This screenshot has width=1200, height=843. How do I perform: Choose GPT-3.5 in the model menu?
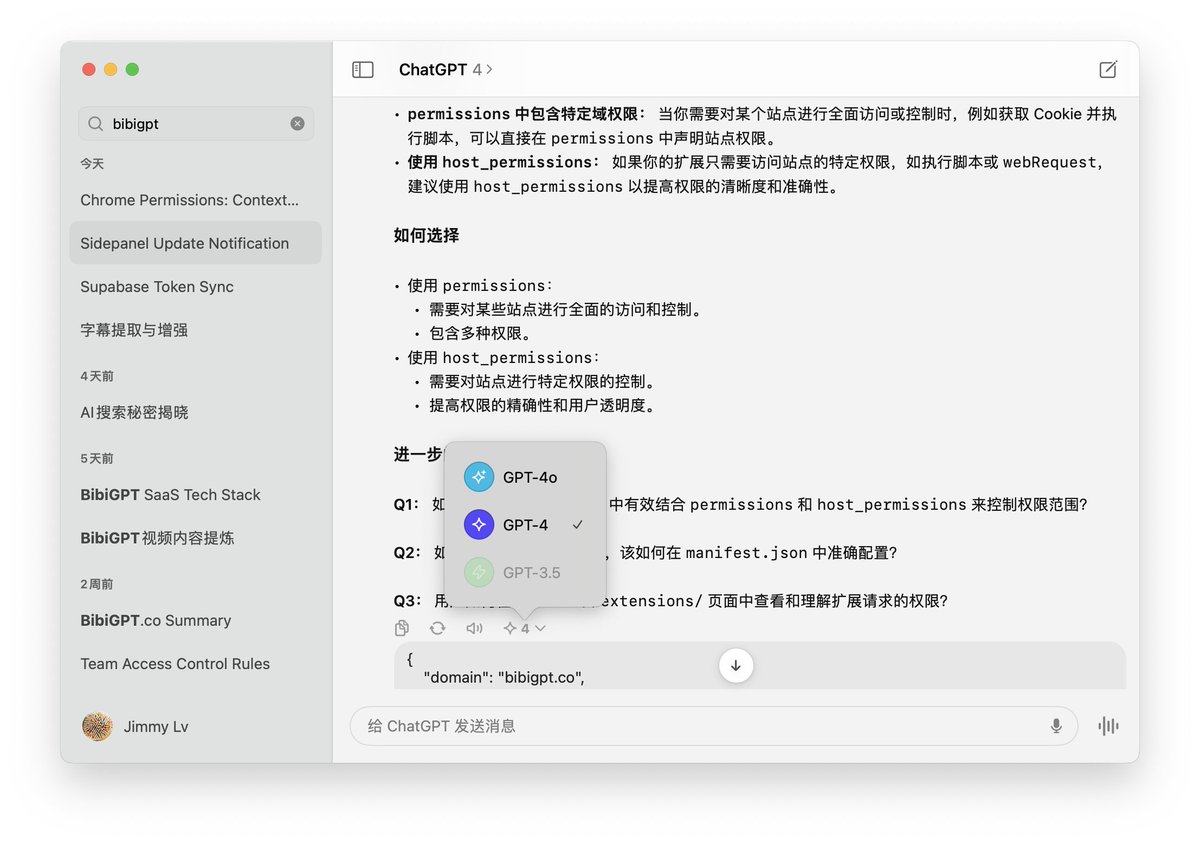(525, 573)
